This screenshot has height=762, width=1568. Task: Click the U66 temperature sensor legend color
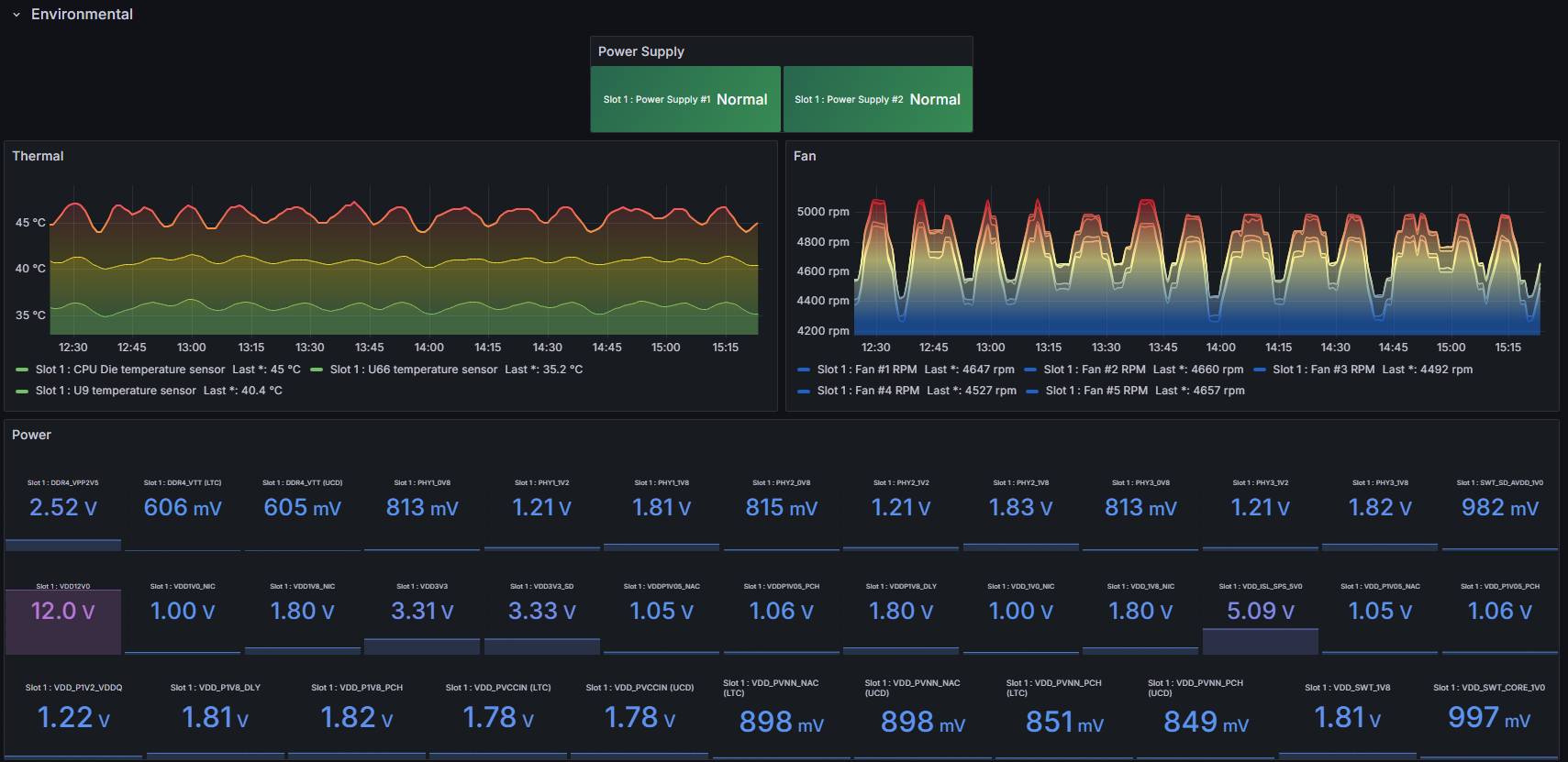317,370
